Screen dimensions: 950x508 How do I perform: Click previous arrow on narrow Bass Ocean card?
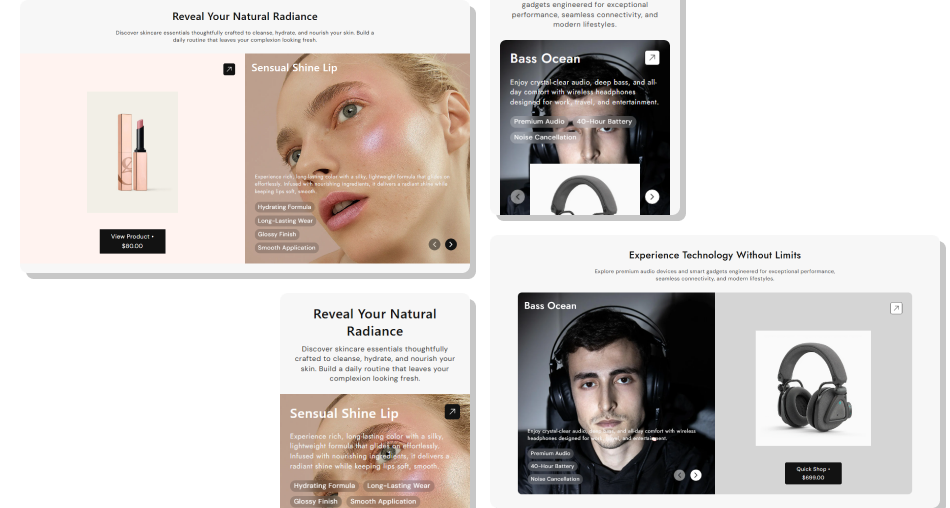coord(517,196)
